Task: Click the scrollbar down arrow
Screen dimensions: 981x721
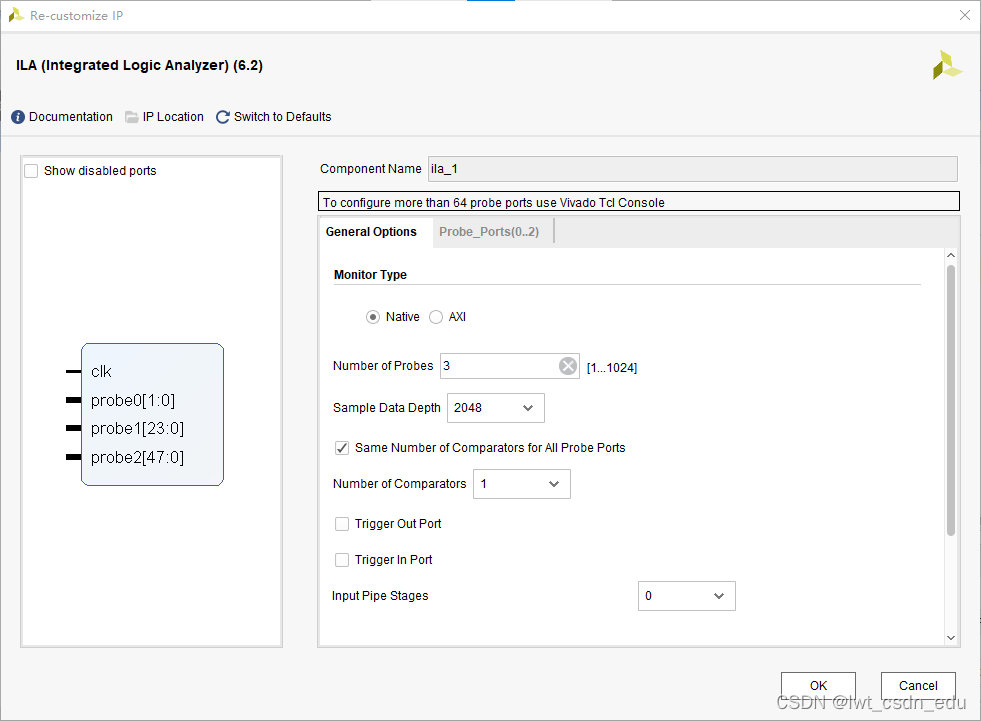Action: (x=951, y=638)
